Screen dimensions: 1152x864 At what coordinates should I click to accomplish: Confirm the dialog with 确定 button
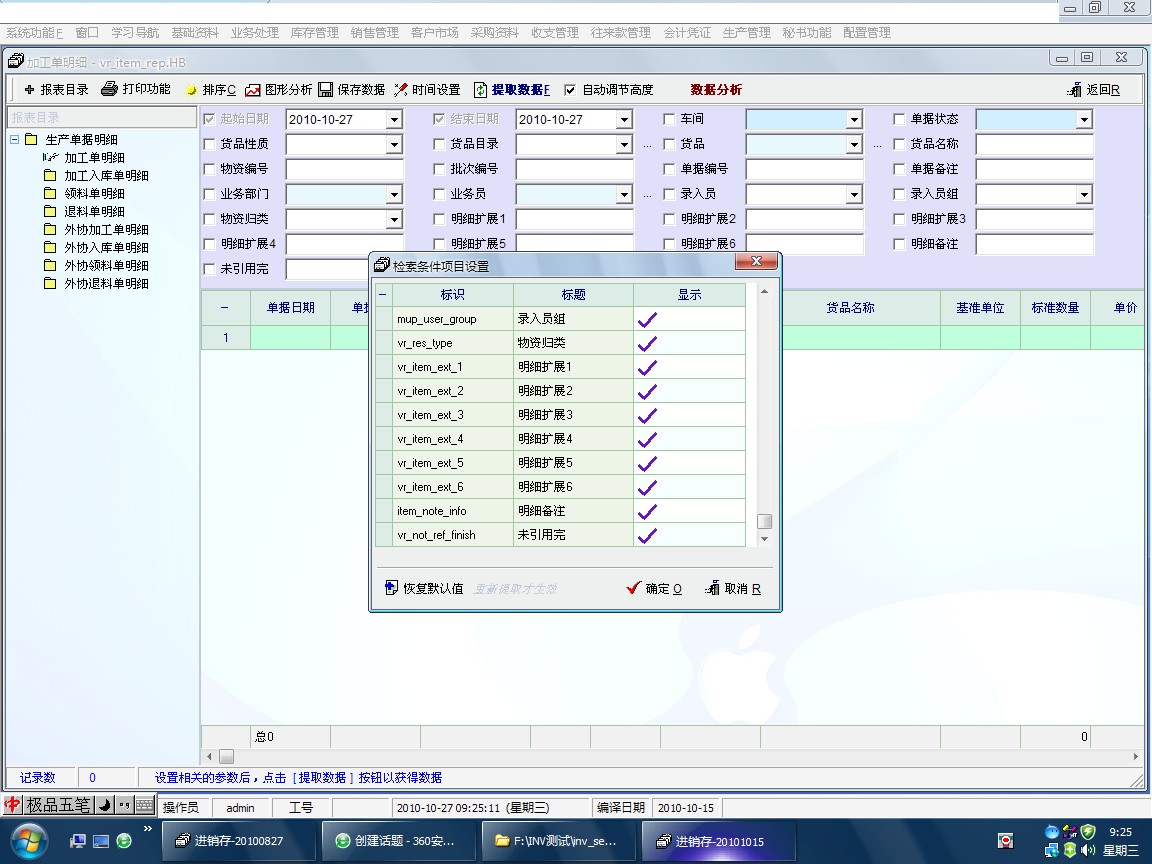(x=654, y=588)
